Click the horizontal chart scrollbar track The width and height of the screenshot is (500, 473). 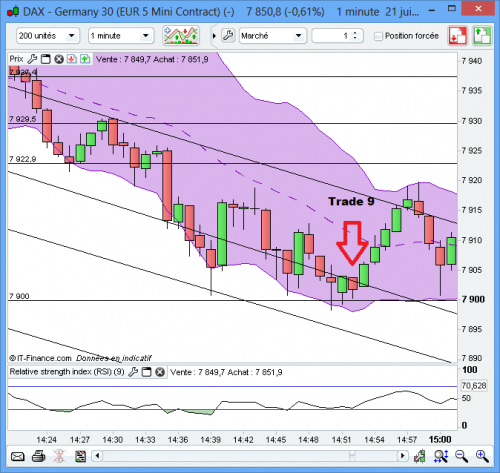coord(250,456)
